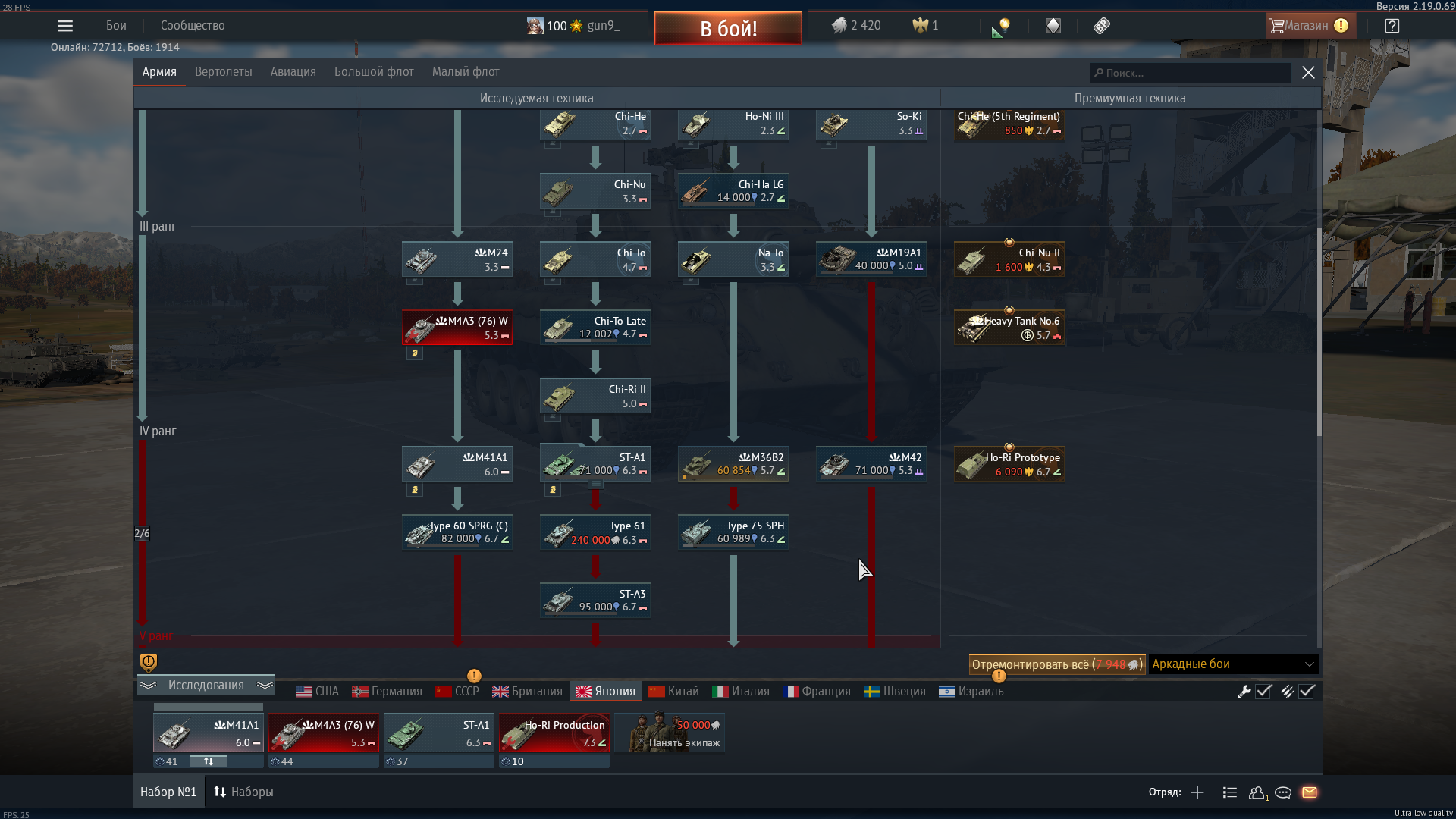Image resolution: width=1456 pixels, height=819 pixels.
Task: Select the Type 75 SPH card
Action: tap(733, 532)
